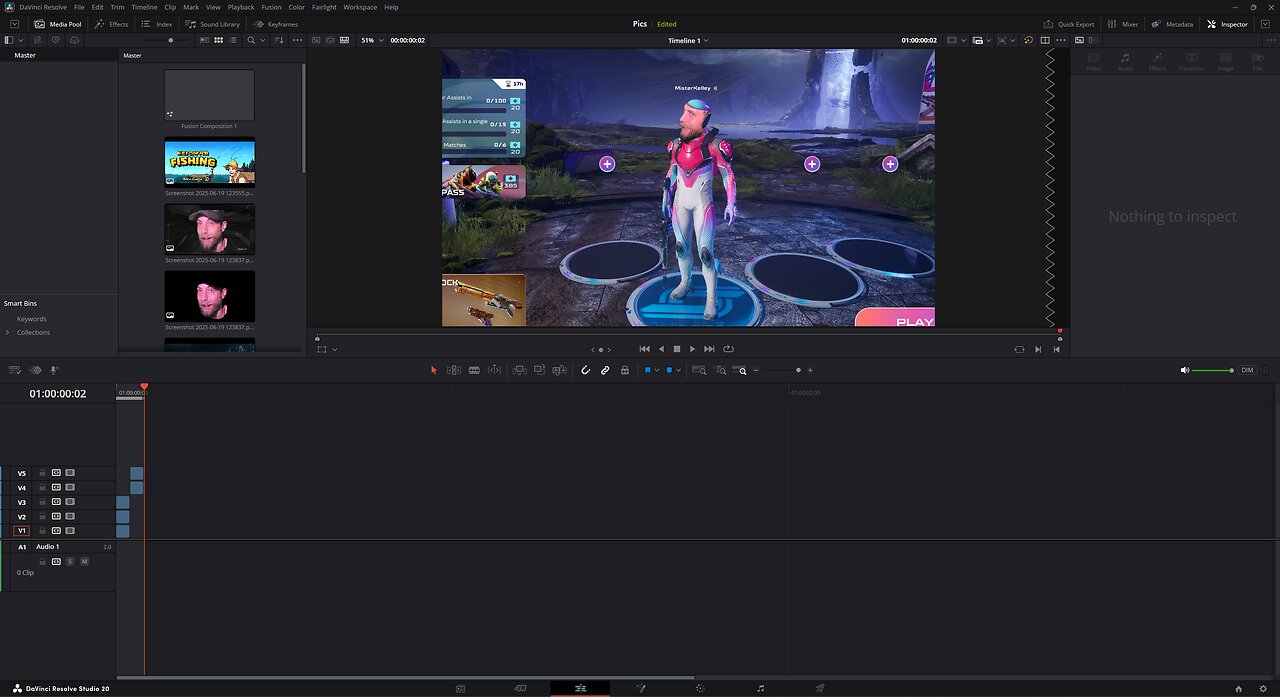Open Timeline 1 name dropdown

click(688, 40)
